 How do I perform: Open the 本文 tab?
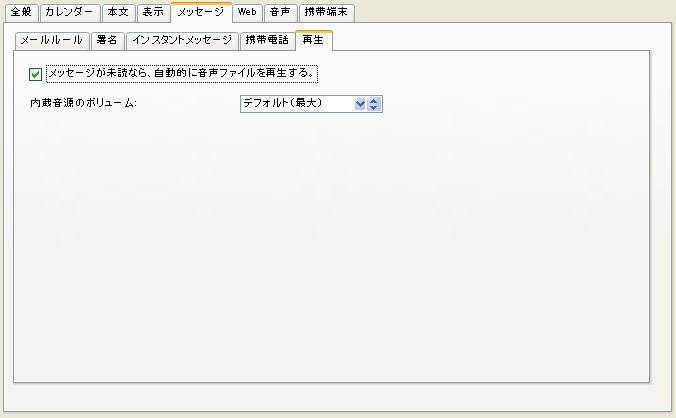coord(119,12)
